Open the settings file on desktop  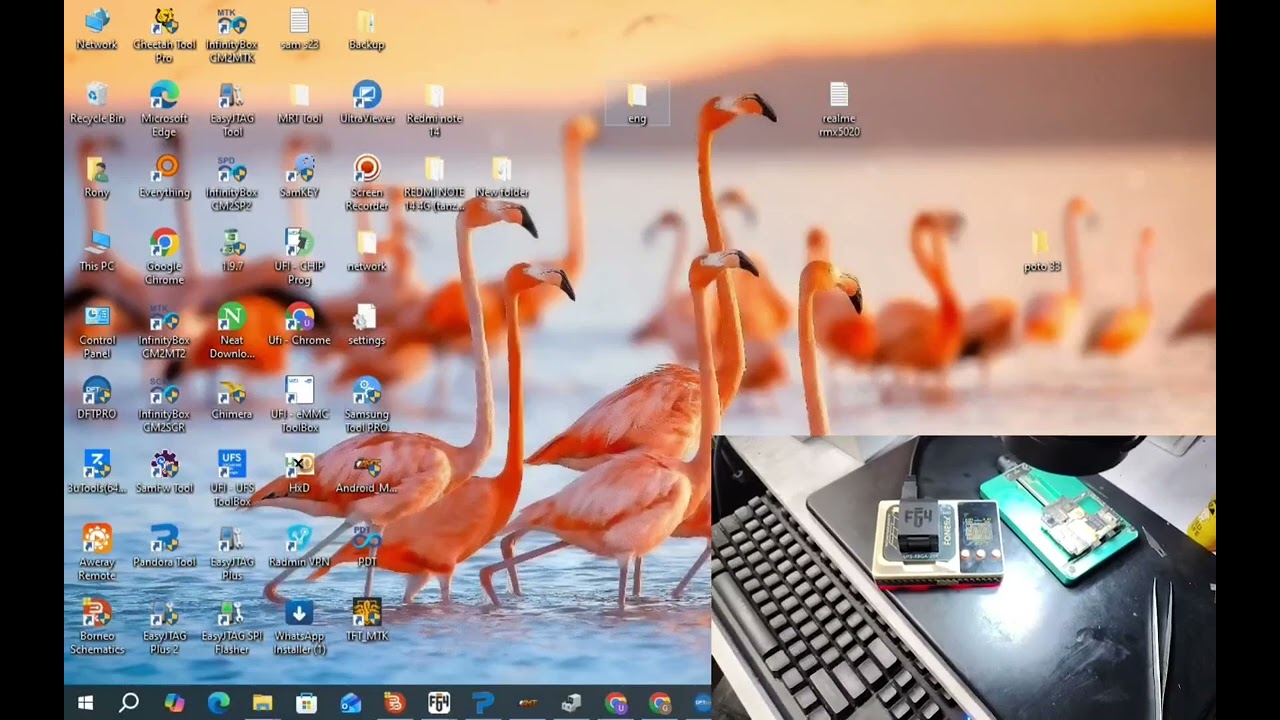(x=366, y=325)
